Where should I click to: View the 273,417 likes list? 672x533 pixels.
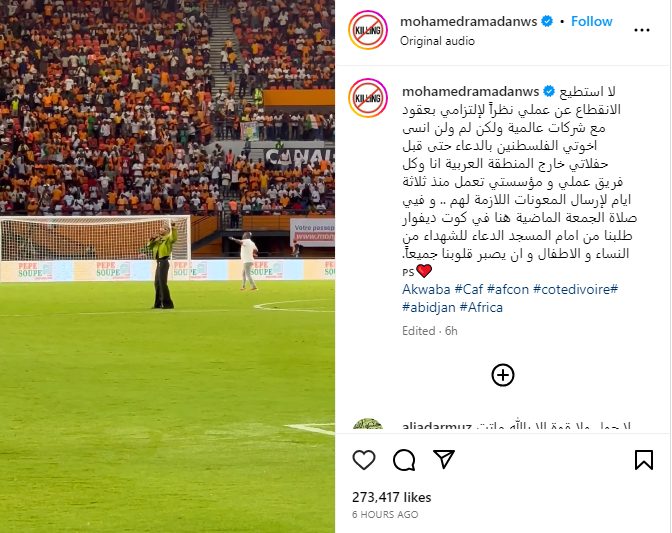(391, 497)
